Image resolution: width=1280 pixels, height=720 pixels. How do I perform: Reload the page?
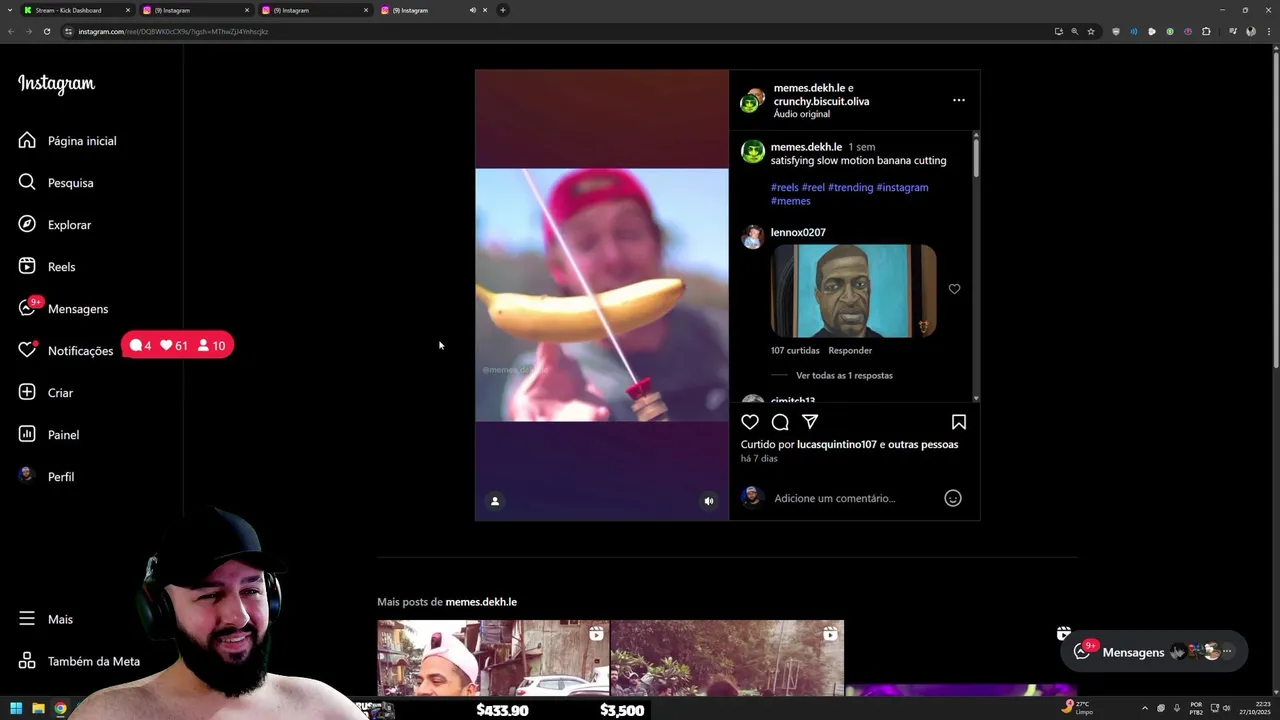pyautogui.click(x=47, y=31)
